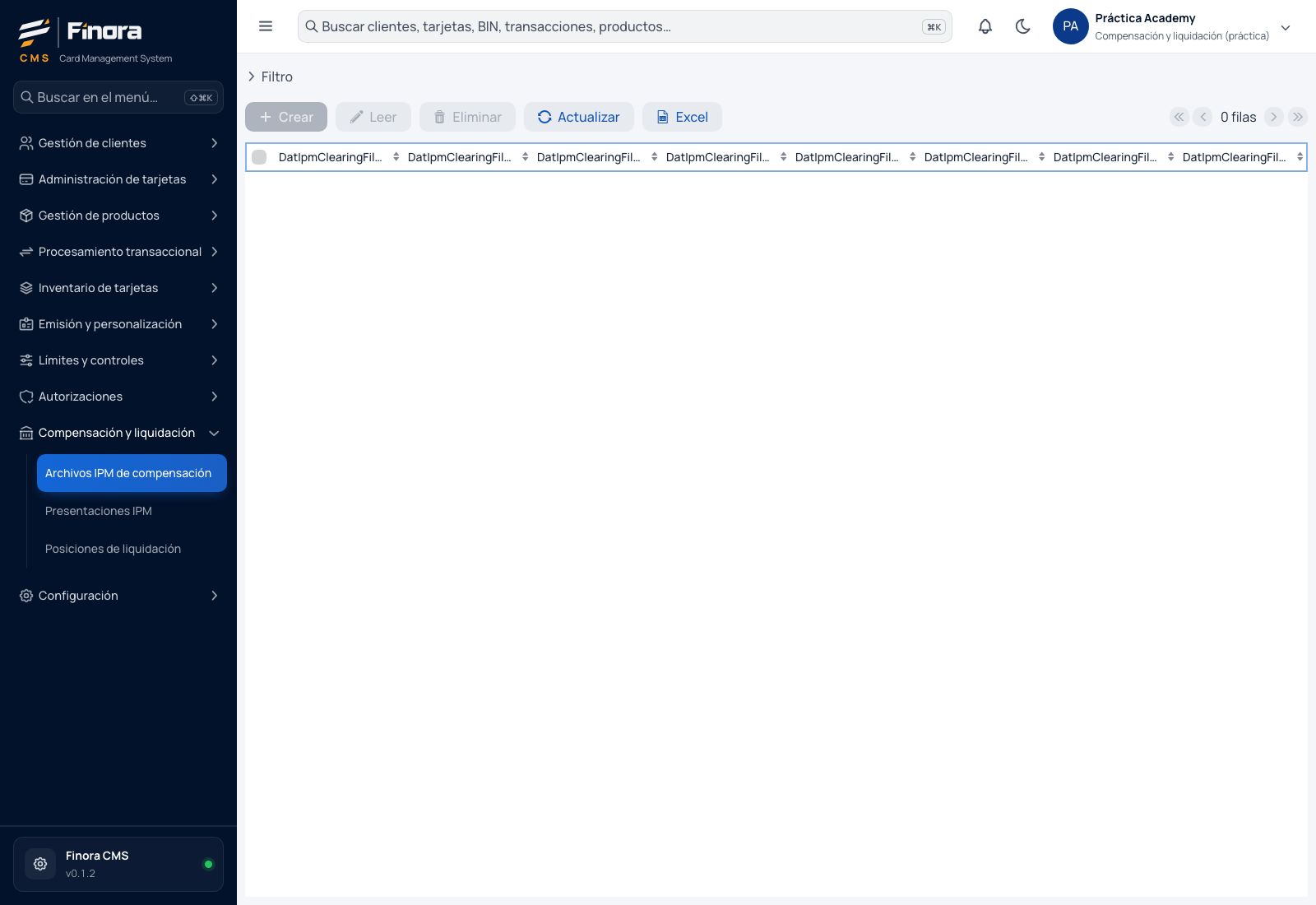Click the 'v0.1.2' version text

81,874
